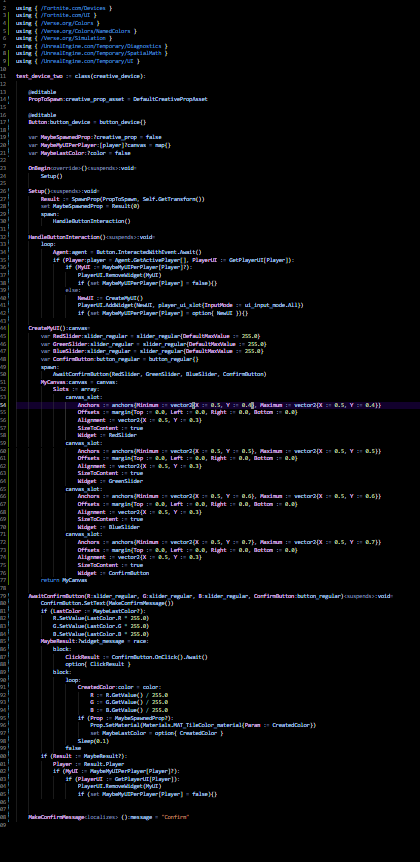
Task: Click the 'AwaitConfirmButton(R:slider_regular...' function definition
Action: (x=211, y=596)
